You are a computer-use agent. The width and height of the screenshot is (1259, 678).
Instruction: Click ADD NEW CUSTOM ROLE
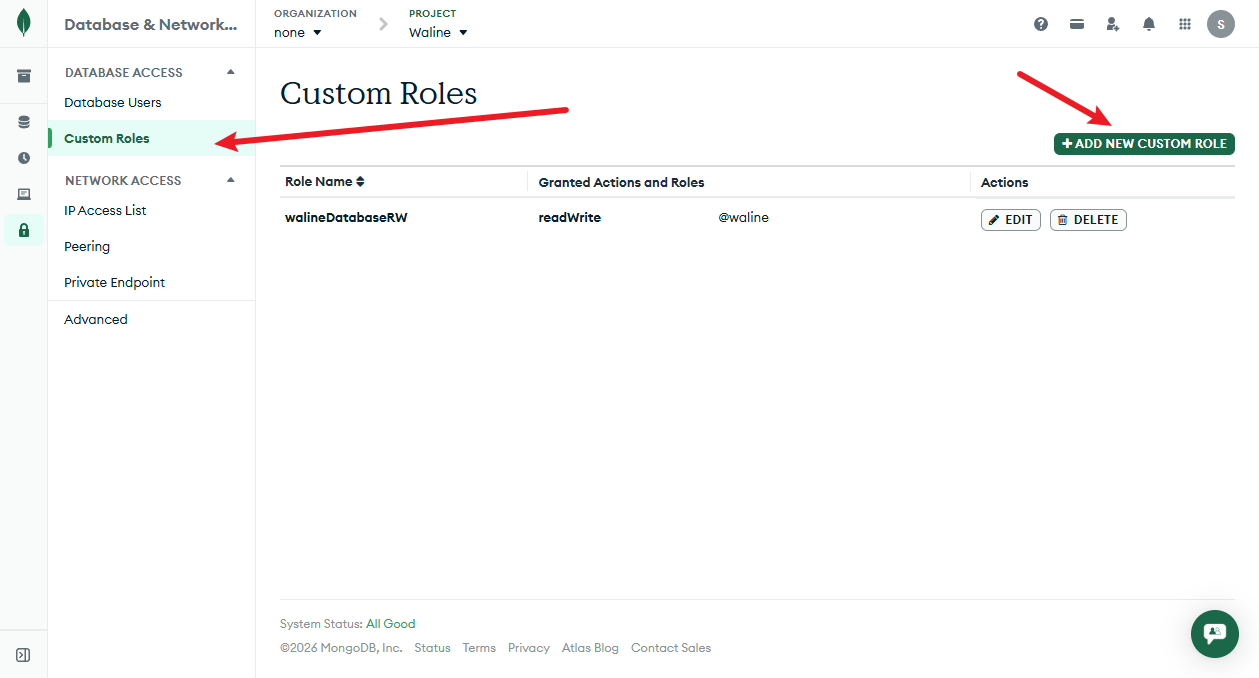pyautogui.click(x=1143, y=143)
